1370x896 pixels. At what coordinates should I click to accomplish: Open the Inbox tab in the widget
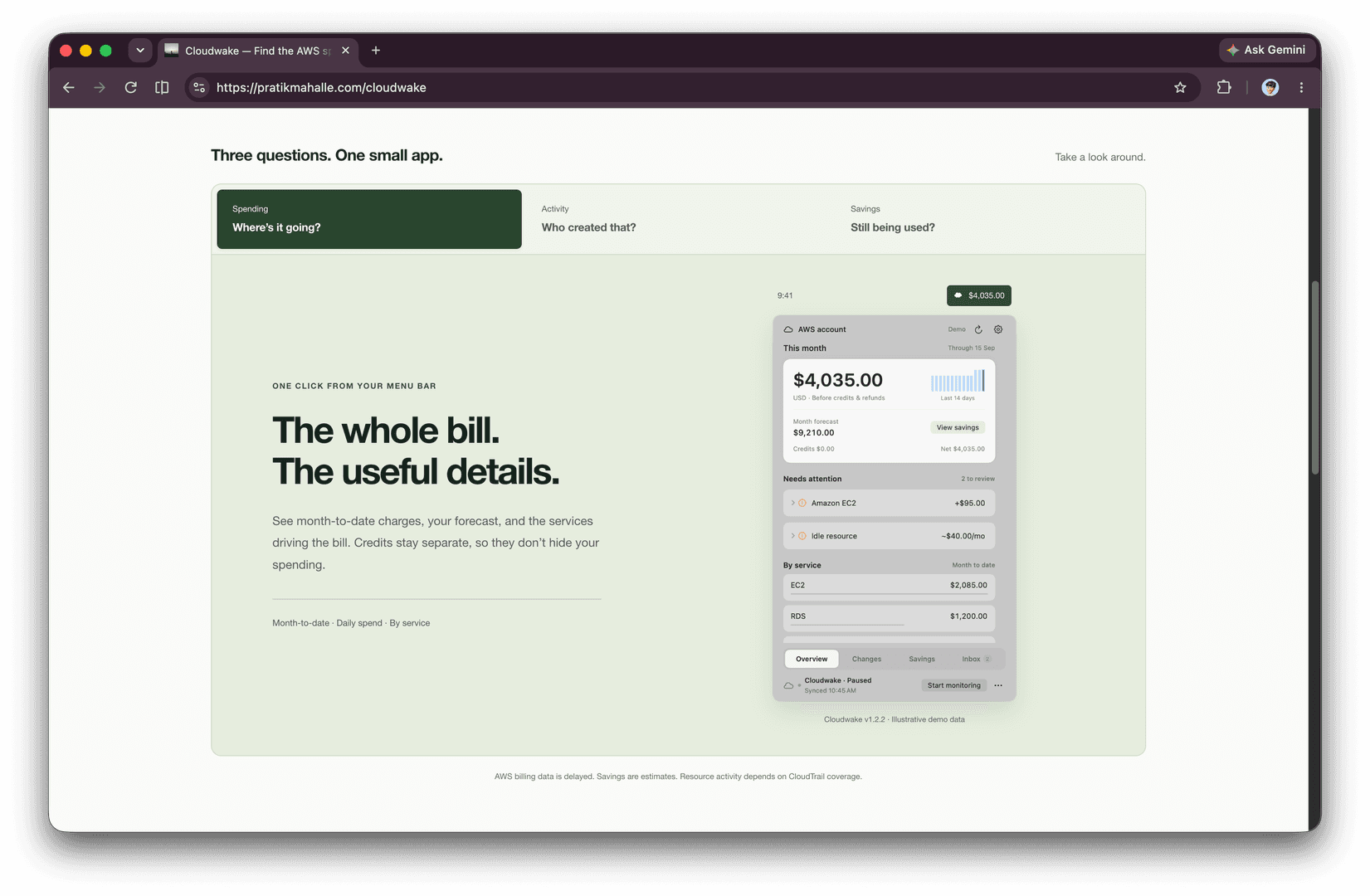pos(976,659)
